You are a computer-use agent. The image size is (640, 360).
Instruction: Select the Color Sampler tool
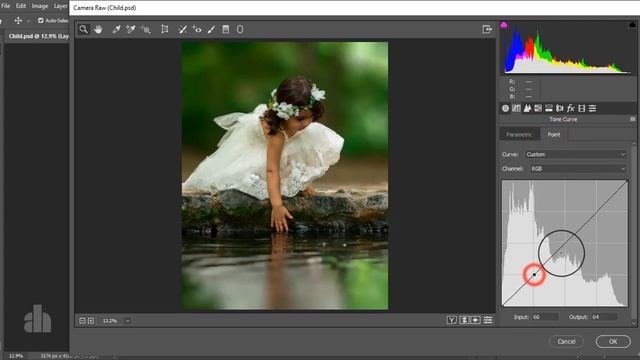131,29
